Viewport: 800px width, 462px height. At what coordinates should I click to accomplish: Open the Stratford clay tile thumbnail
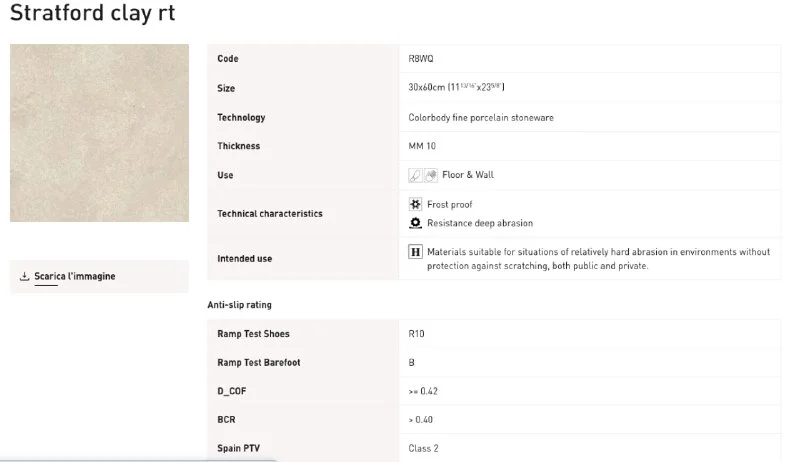tap(99, 133)
